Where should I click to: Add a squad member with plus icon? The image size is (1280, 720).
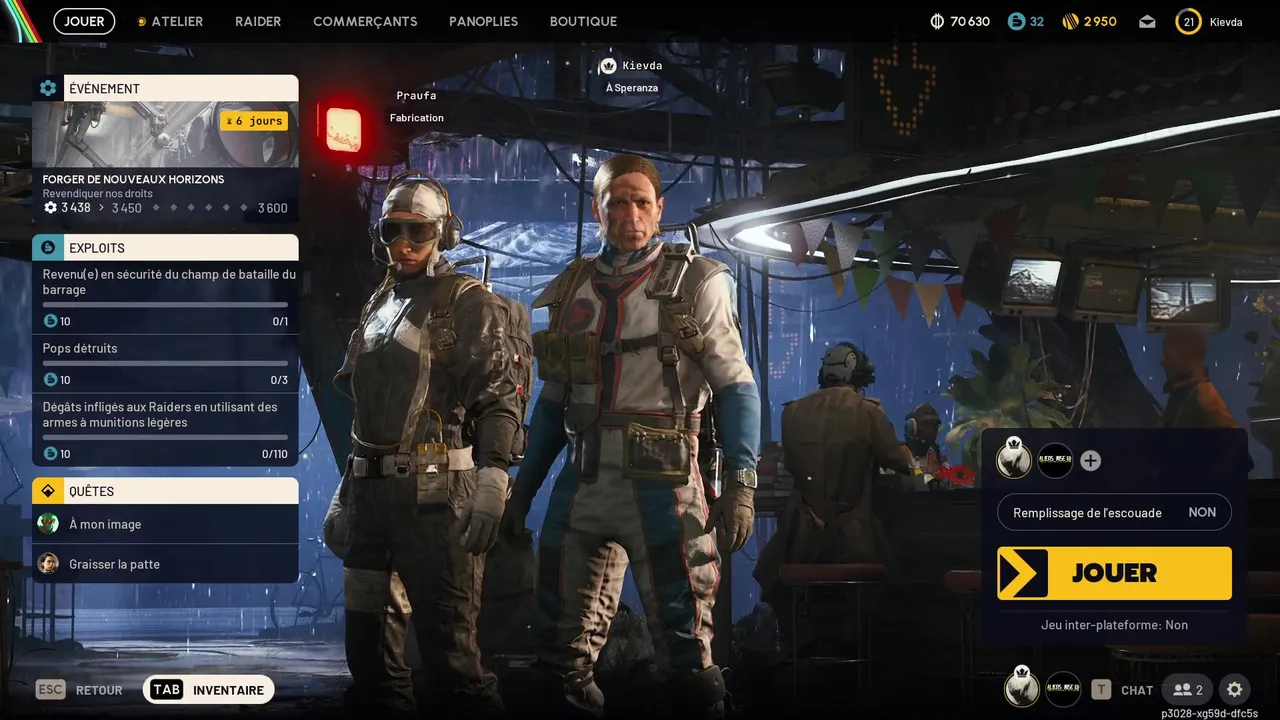click(1091, 461)
